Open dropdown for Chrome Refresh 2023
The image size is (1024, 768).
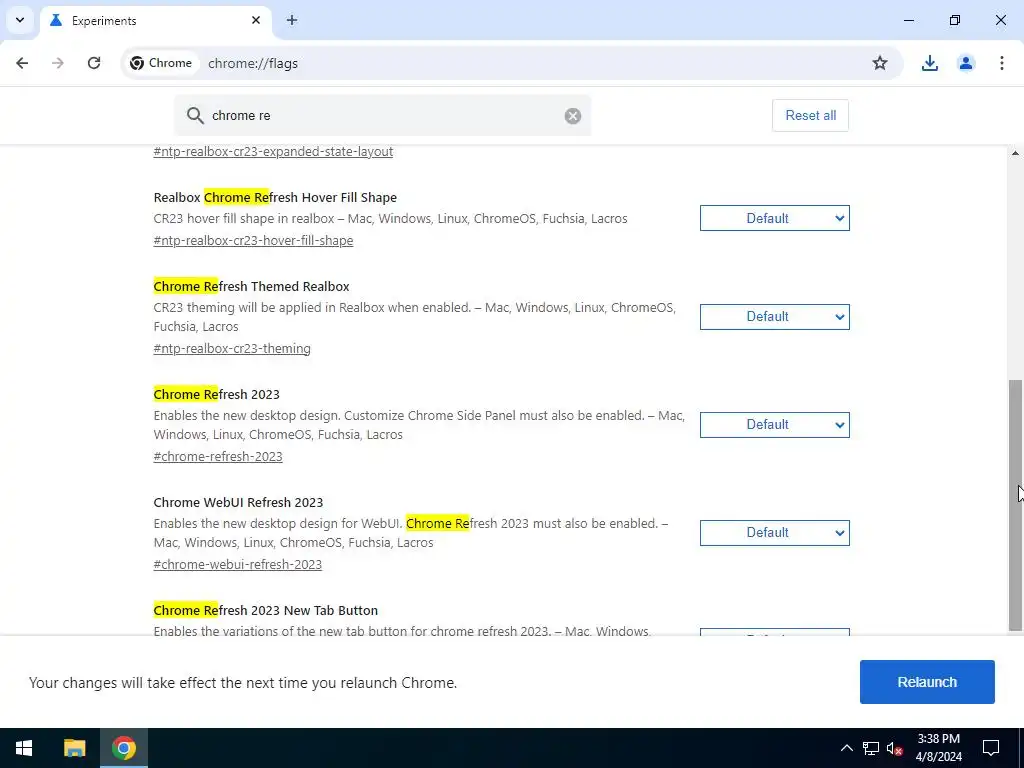[775, 424]
